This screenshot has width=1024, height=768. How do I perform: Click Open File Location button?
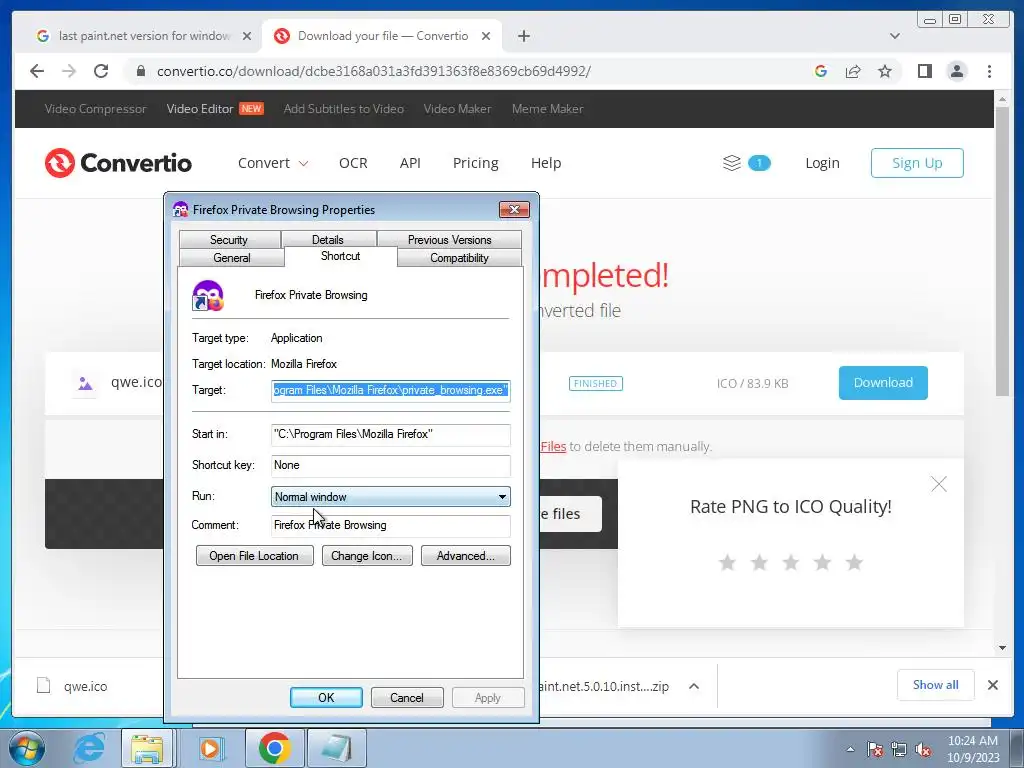tap(254, 556)
